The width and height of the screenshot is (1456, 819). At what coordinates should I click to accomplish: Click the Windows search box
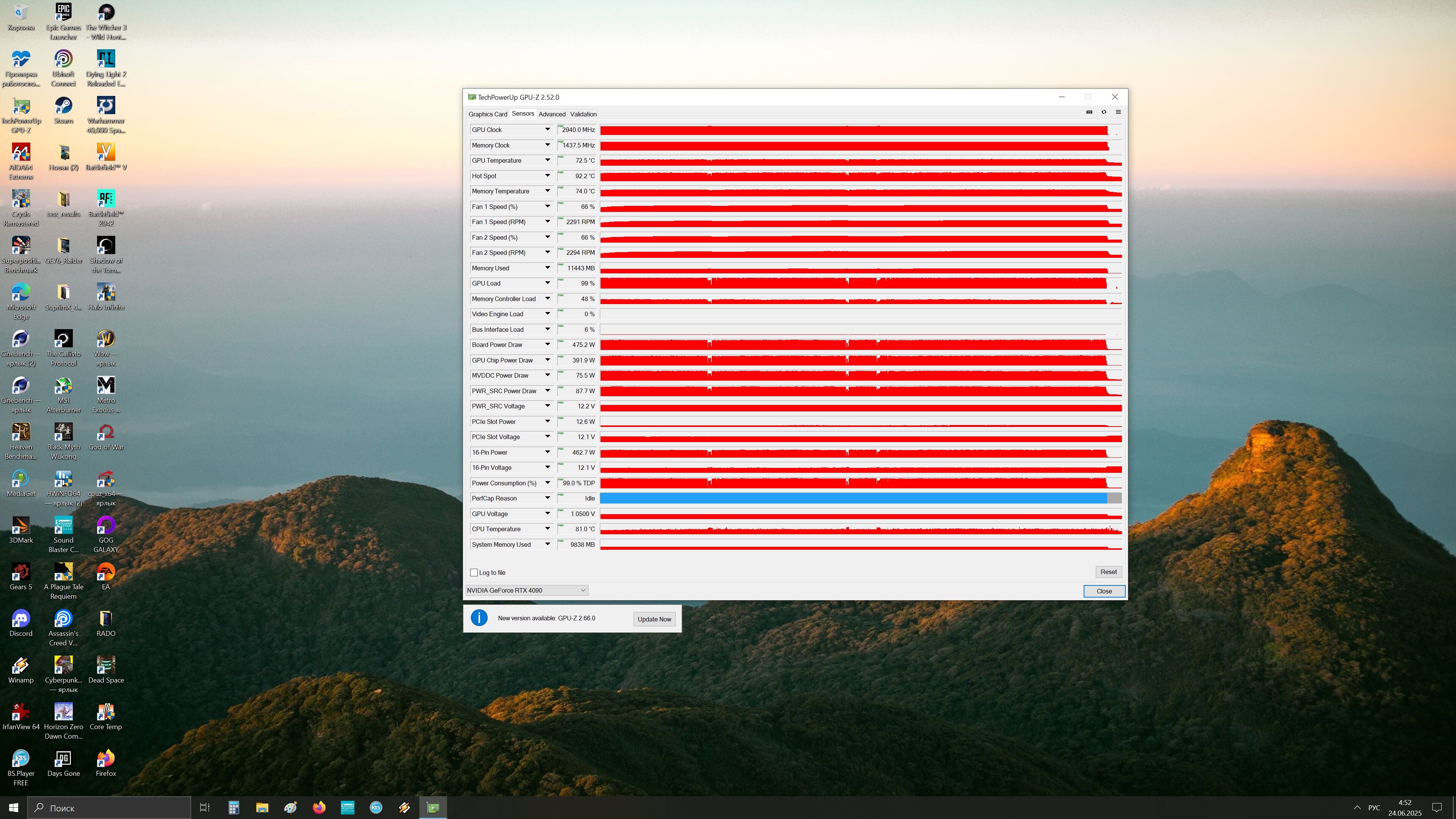110,808
